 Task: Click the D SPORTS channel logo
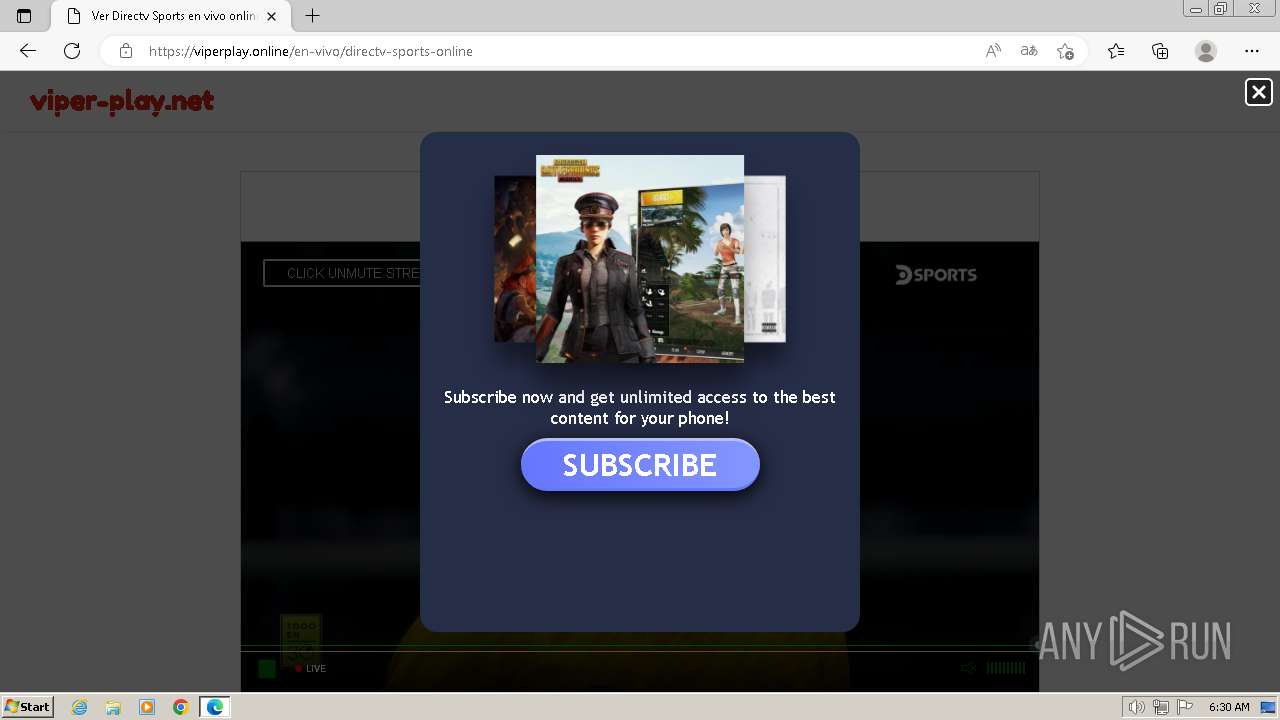click(x=936, y=275)
